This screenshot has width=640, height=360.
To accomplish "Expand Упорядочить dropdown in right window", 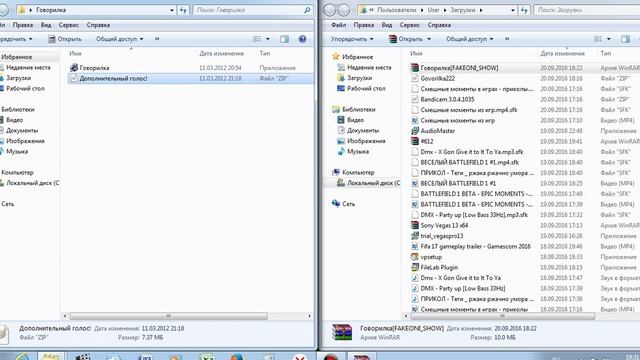I will (x=352, y=39).
